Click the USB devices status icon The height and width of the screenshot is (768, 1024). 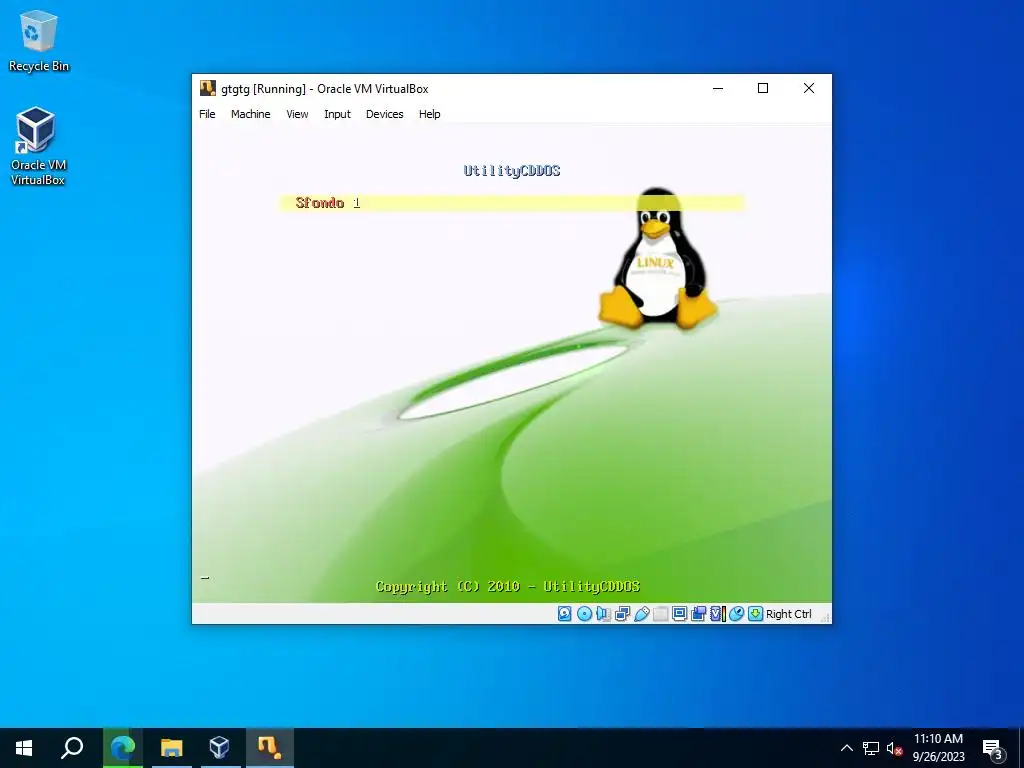(x=642, y=614)
